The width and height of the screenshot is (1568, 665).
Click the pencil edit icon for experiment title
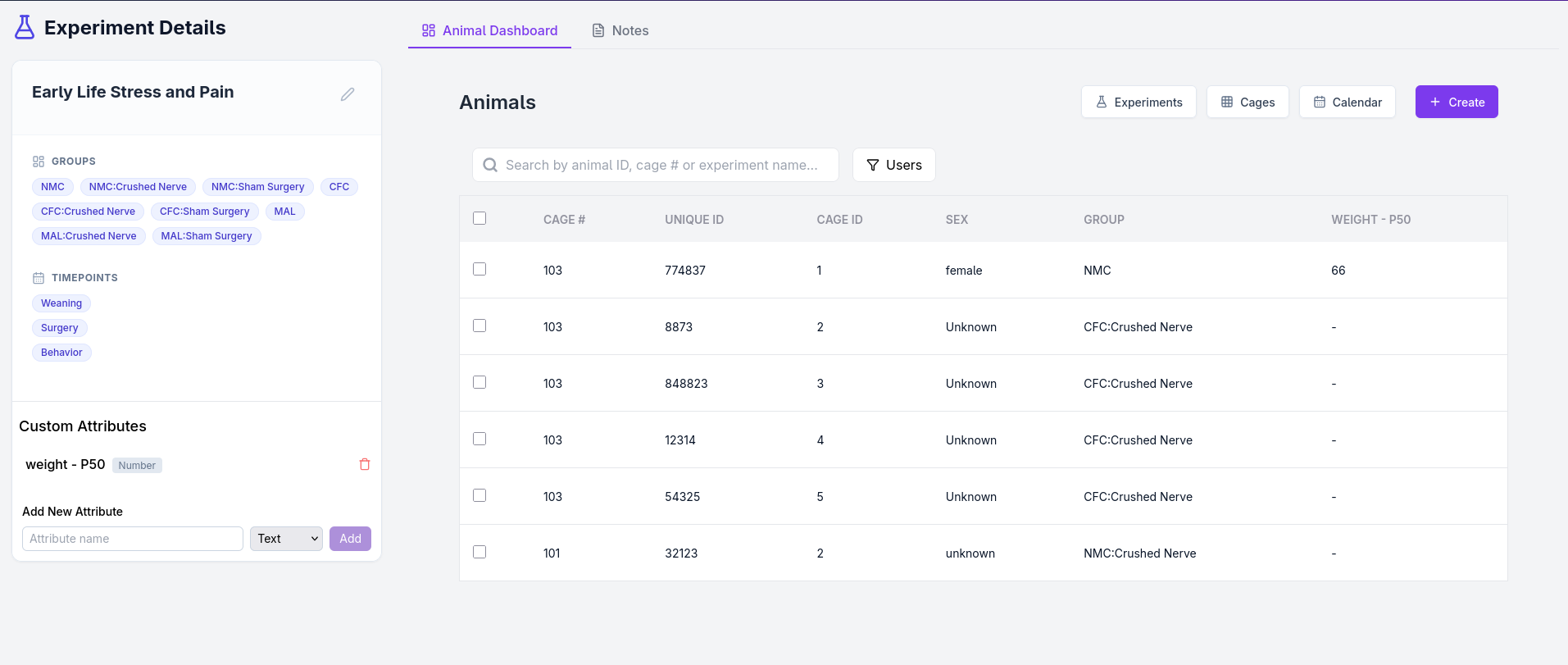[348, 94]
